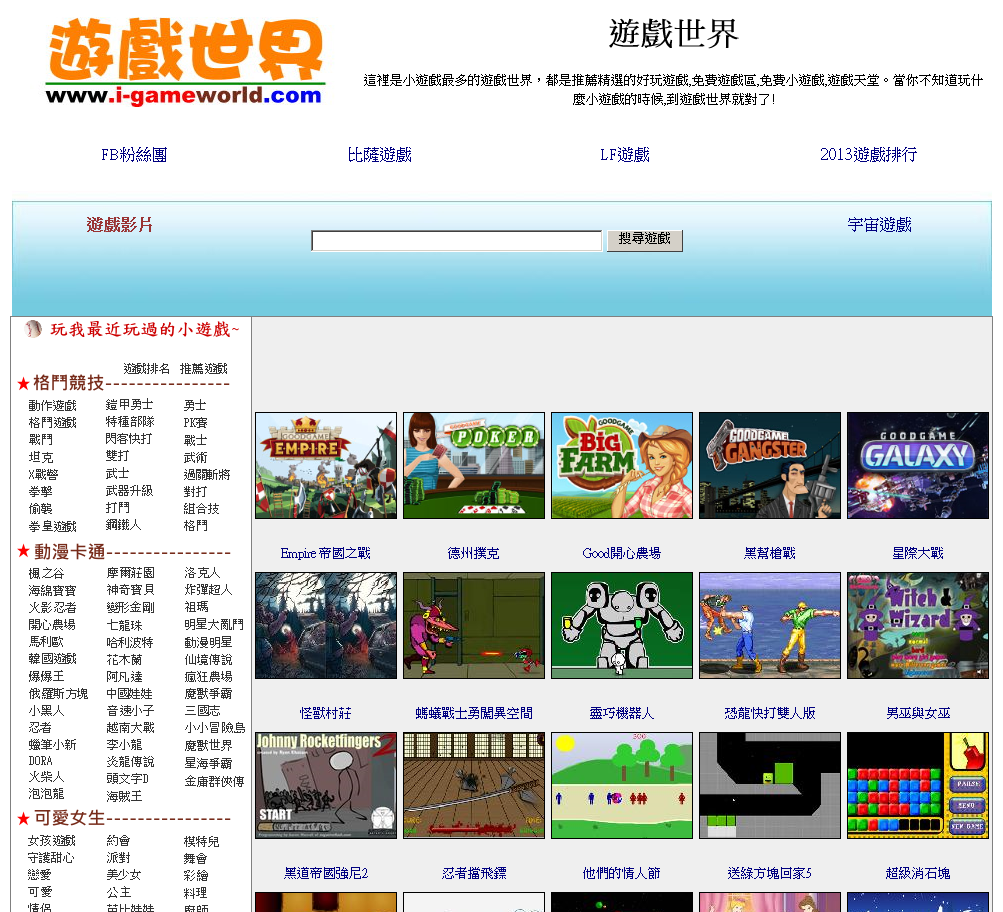Open the 女孩遊戲 category link
Image resolution: width=1003 pixels, height=912 pixels.
(x=52, y=840)
